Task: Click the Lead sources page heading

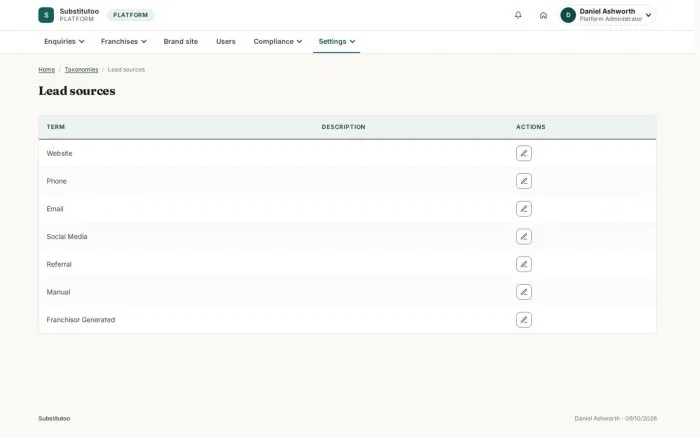Action: pos(77,91)
